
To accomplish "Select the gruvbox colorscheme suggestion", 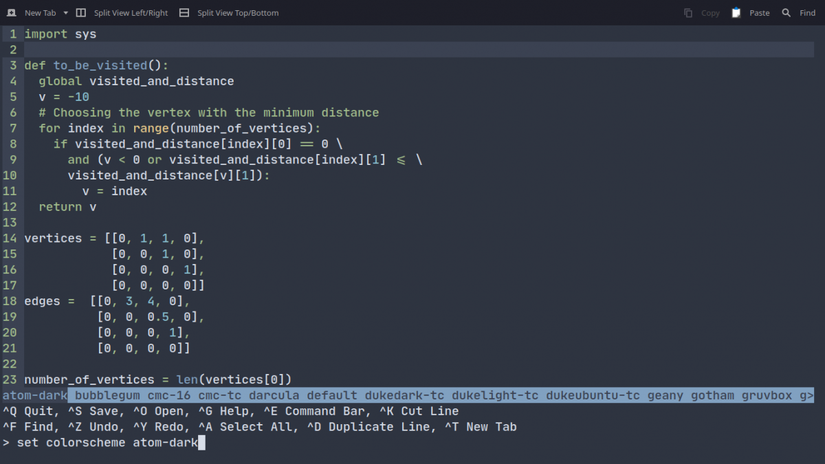I will coord(767,395).
